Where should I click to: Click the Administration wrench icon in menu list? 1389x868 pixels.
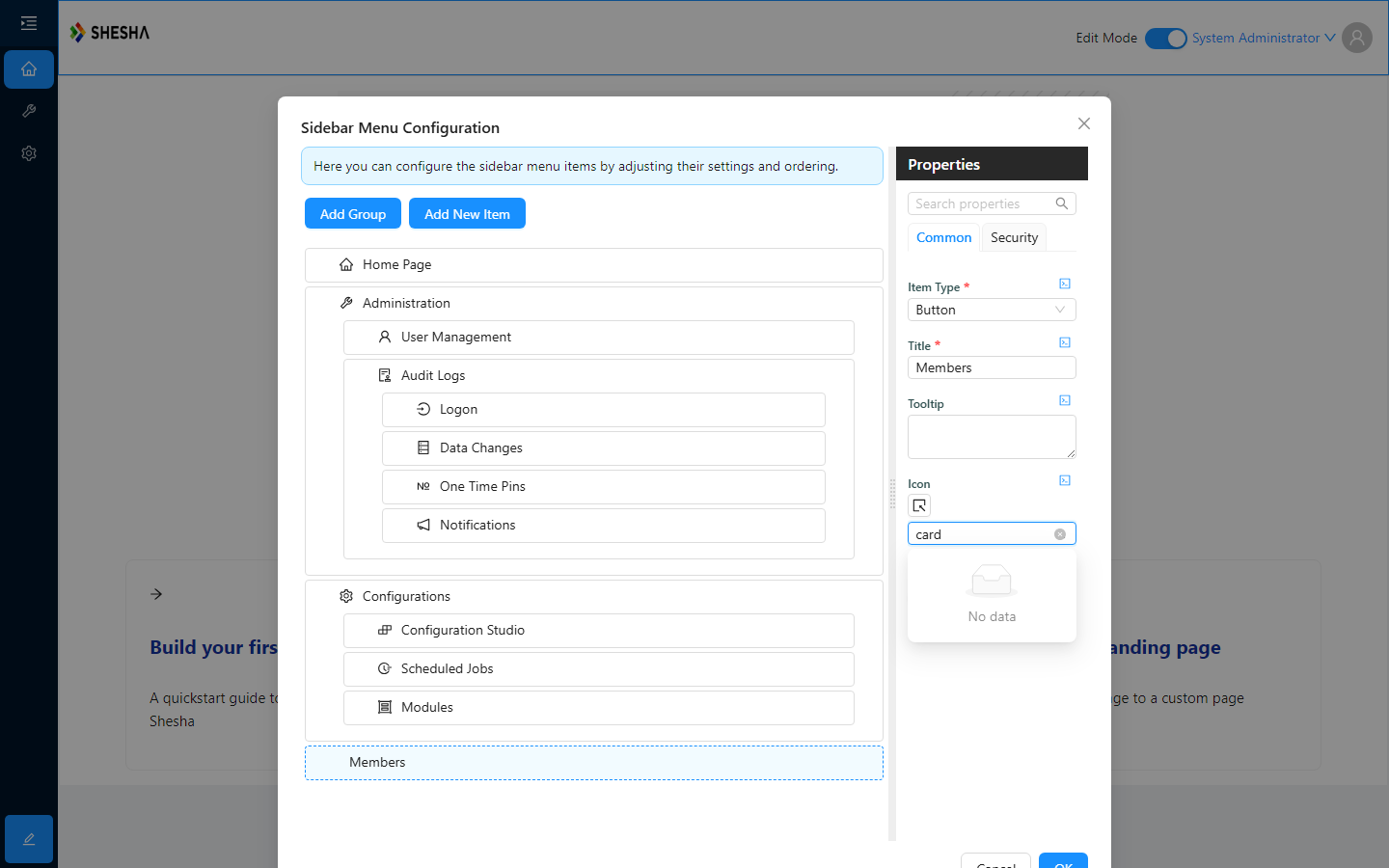pos(346,303)
